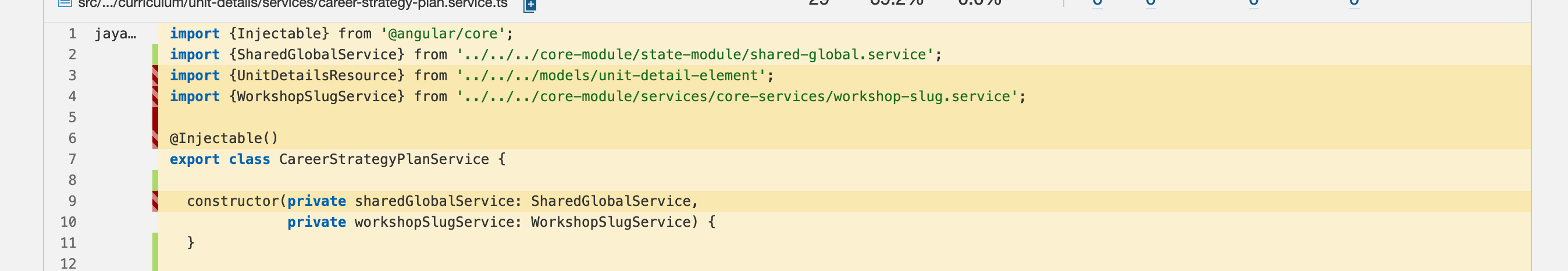The width and height of the screenshot is (1568, 271).
Task: Click the file icon beside the file path
Action: [65, 3]
